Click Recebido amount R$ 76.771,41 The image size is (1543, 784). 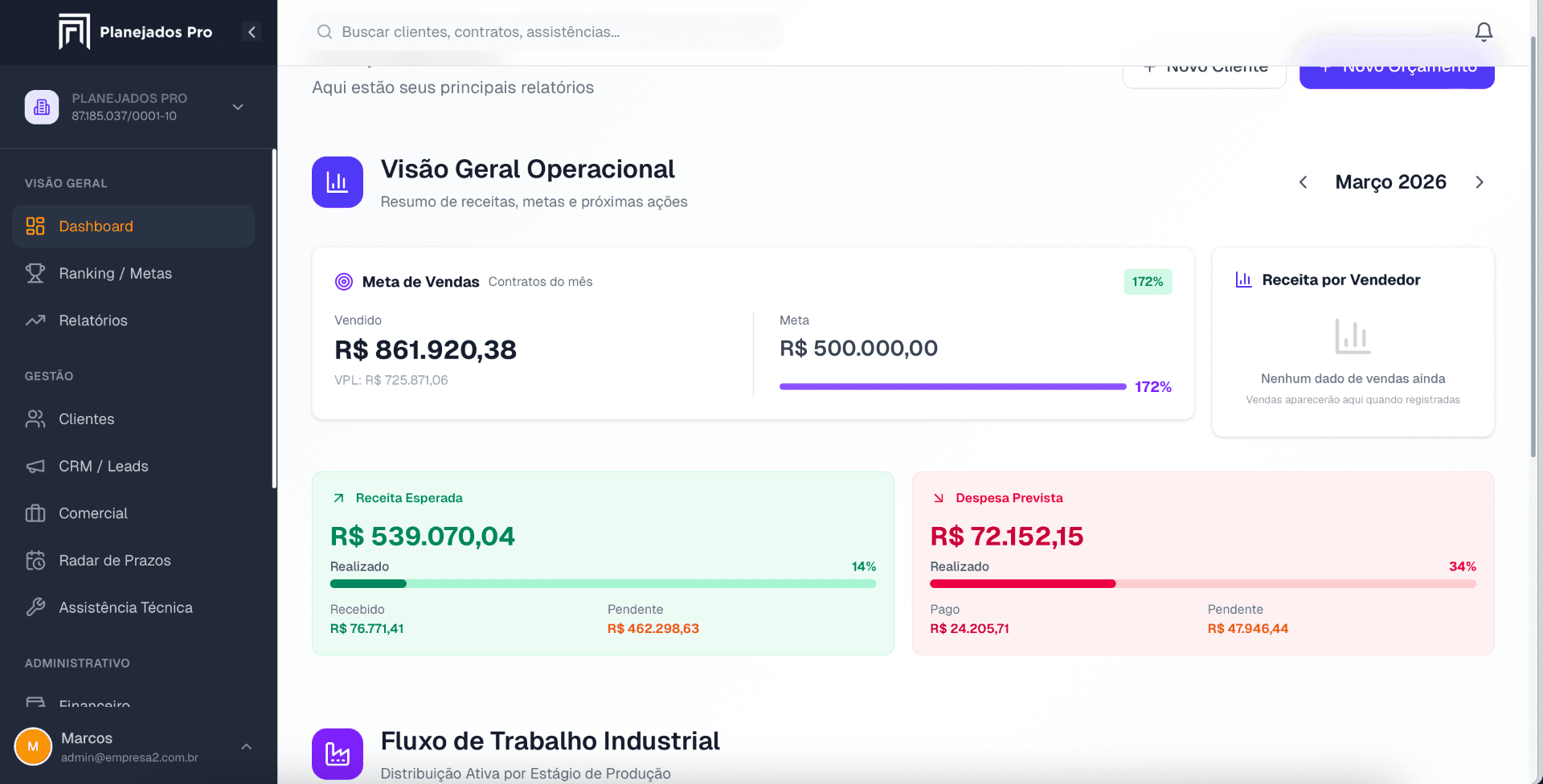367,628
